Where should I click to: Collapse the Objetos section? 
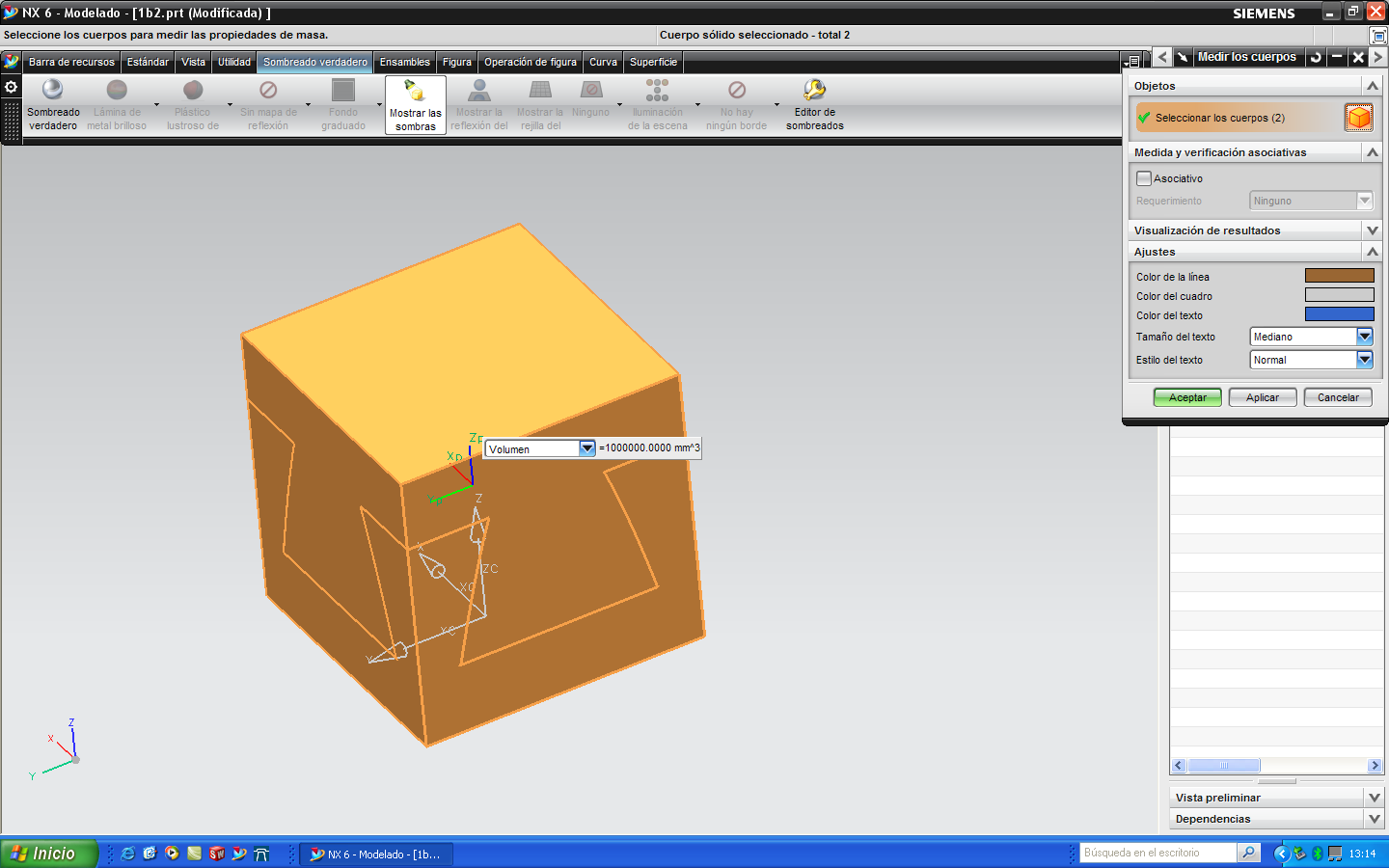pos(1373,86)
